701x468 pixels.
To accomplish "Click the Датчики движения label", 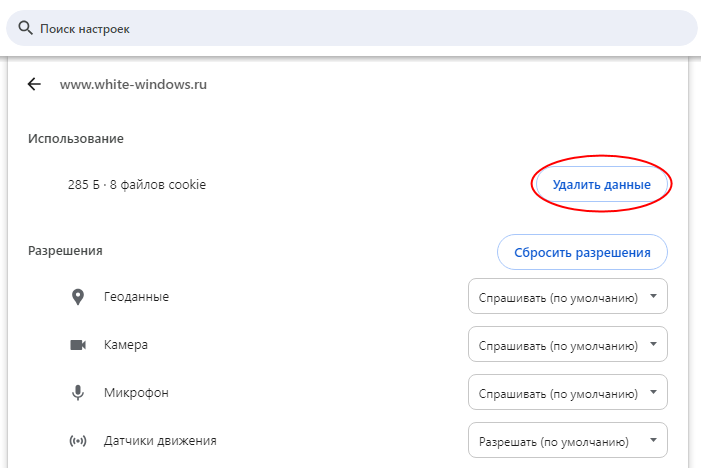I will click(x=160, y=441).
